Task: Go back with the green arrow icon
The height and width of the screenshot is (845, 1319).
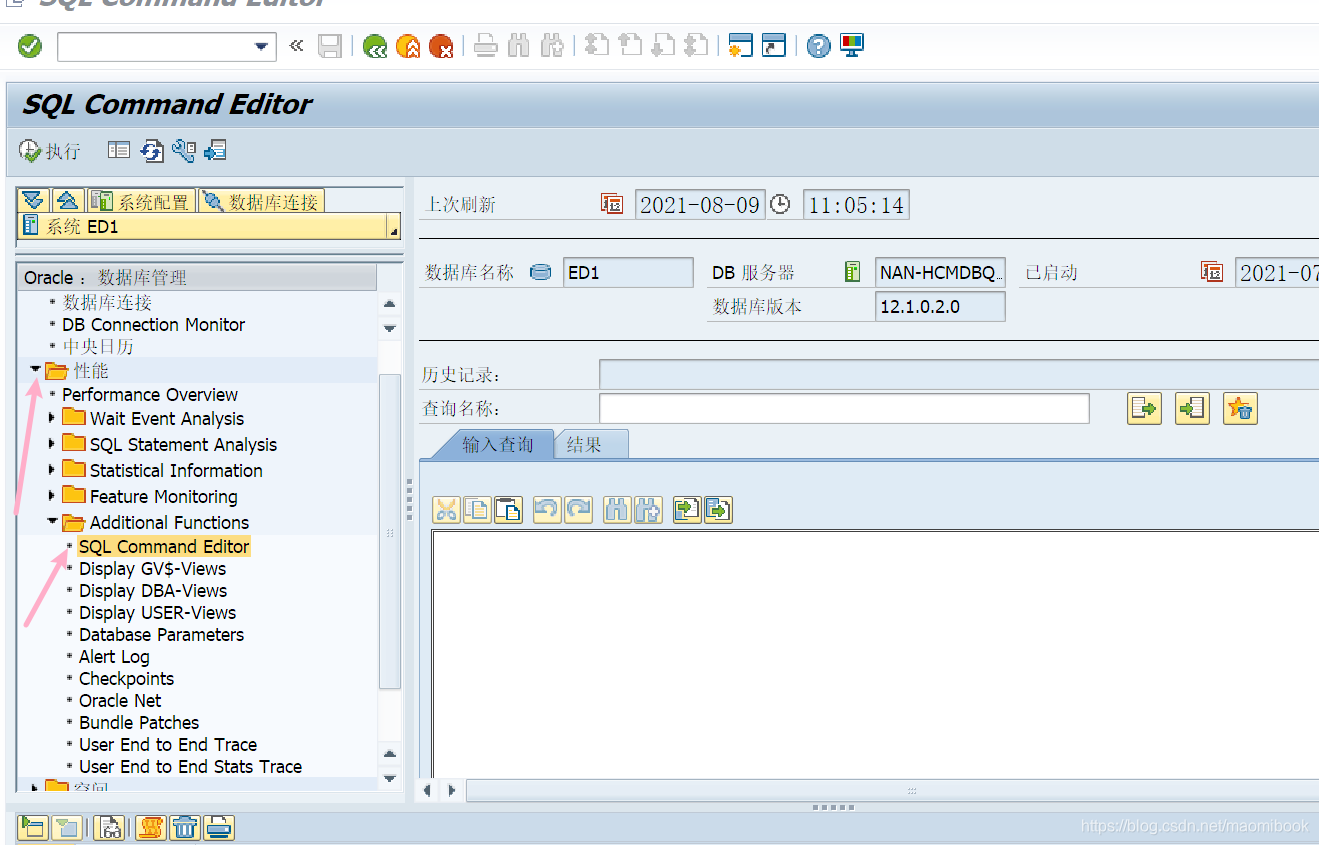Action: pos(375,45)
